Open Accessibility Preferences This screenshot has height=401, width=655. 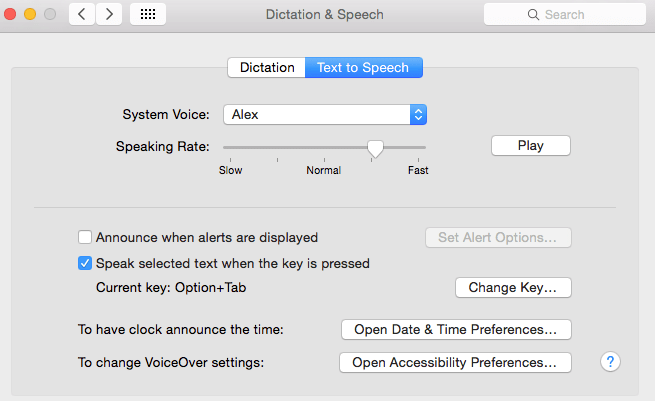point(456,362)
